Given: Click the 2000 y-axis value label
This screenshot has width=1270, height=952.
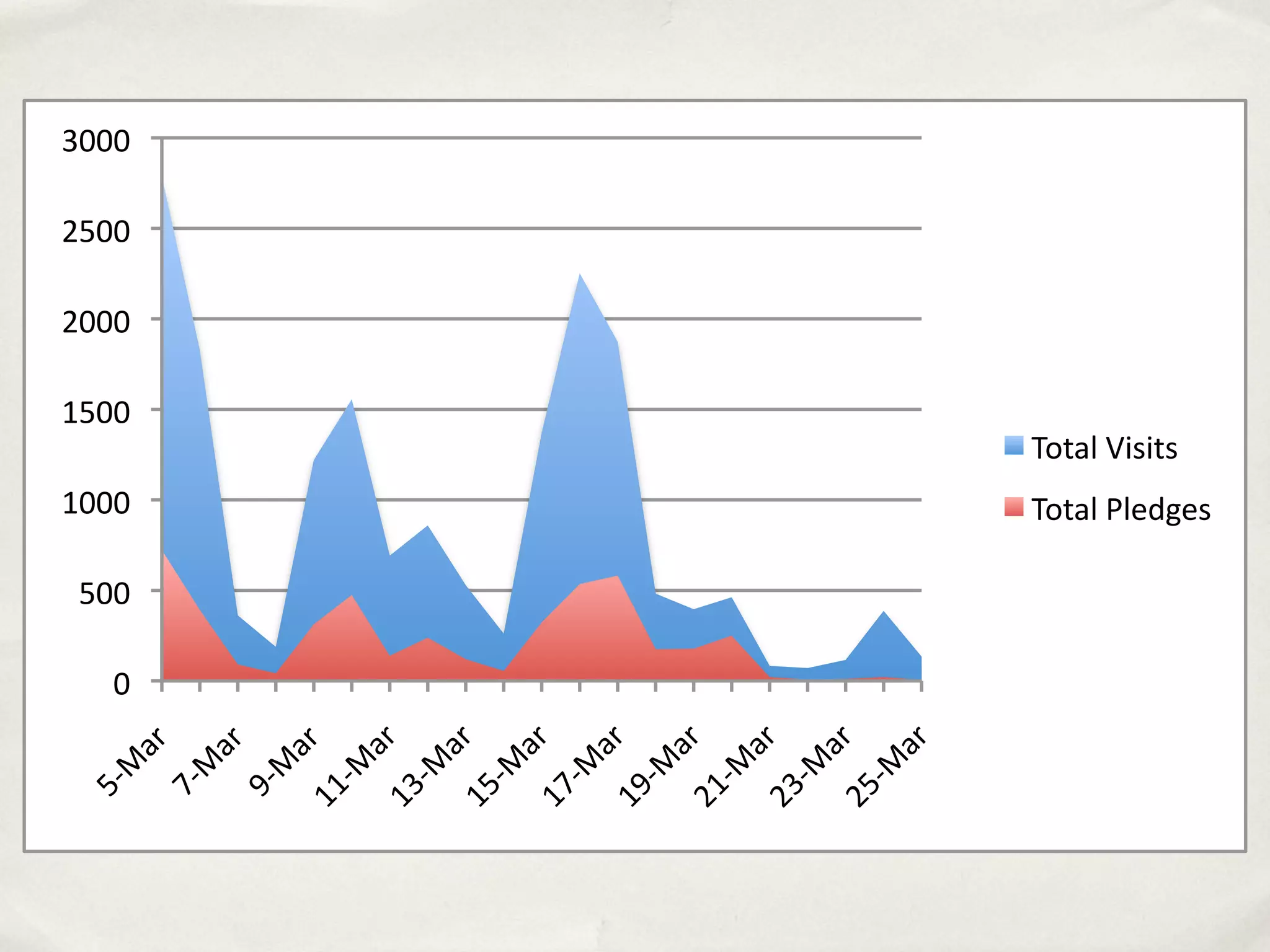Looking at the screenshot, I should coord(96,322).
